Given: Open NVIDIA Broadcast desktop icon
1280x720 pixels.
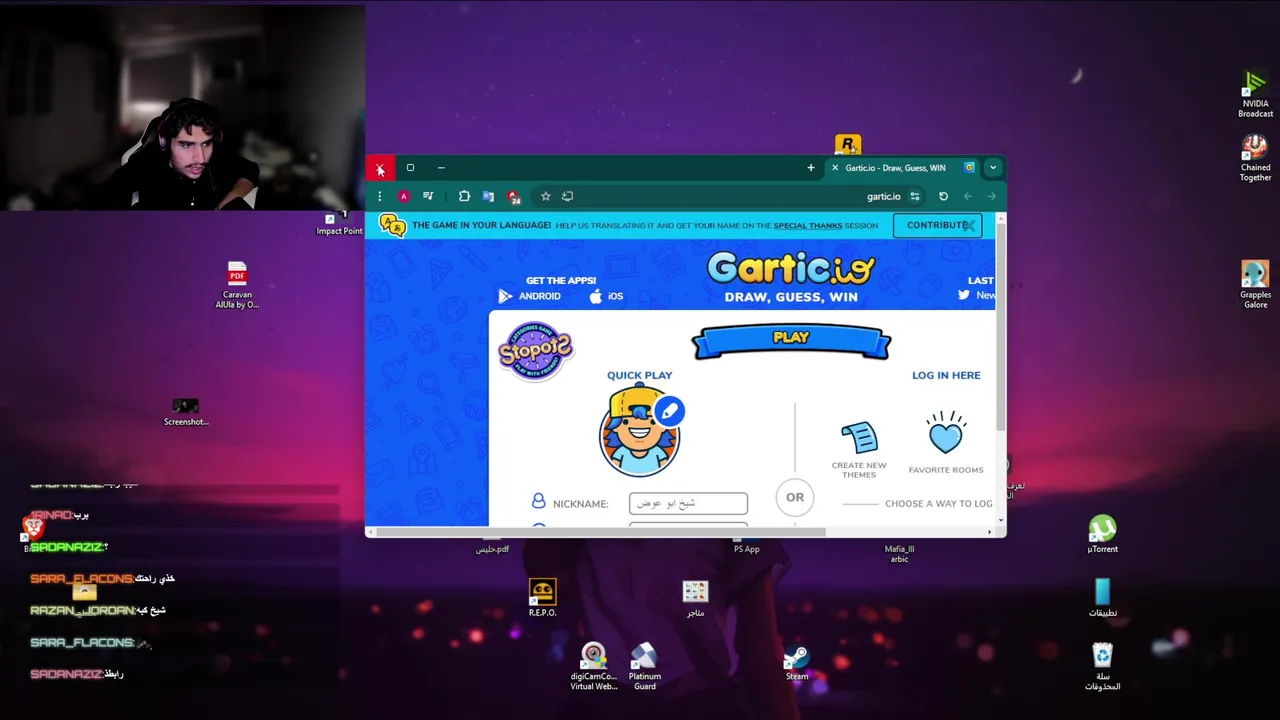Looking at the screenshot, I should point(1255,94).
